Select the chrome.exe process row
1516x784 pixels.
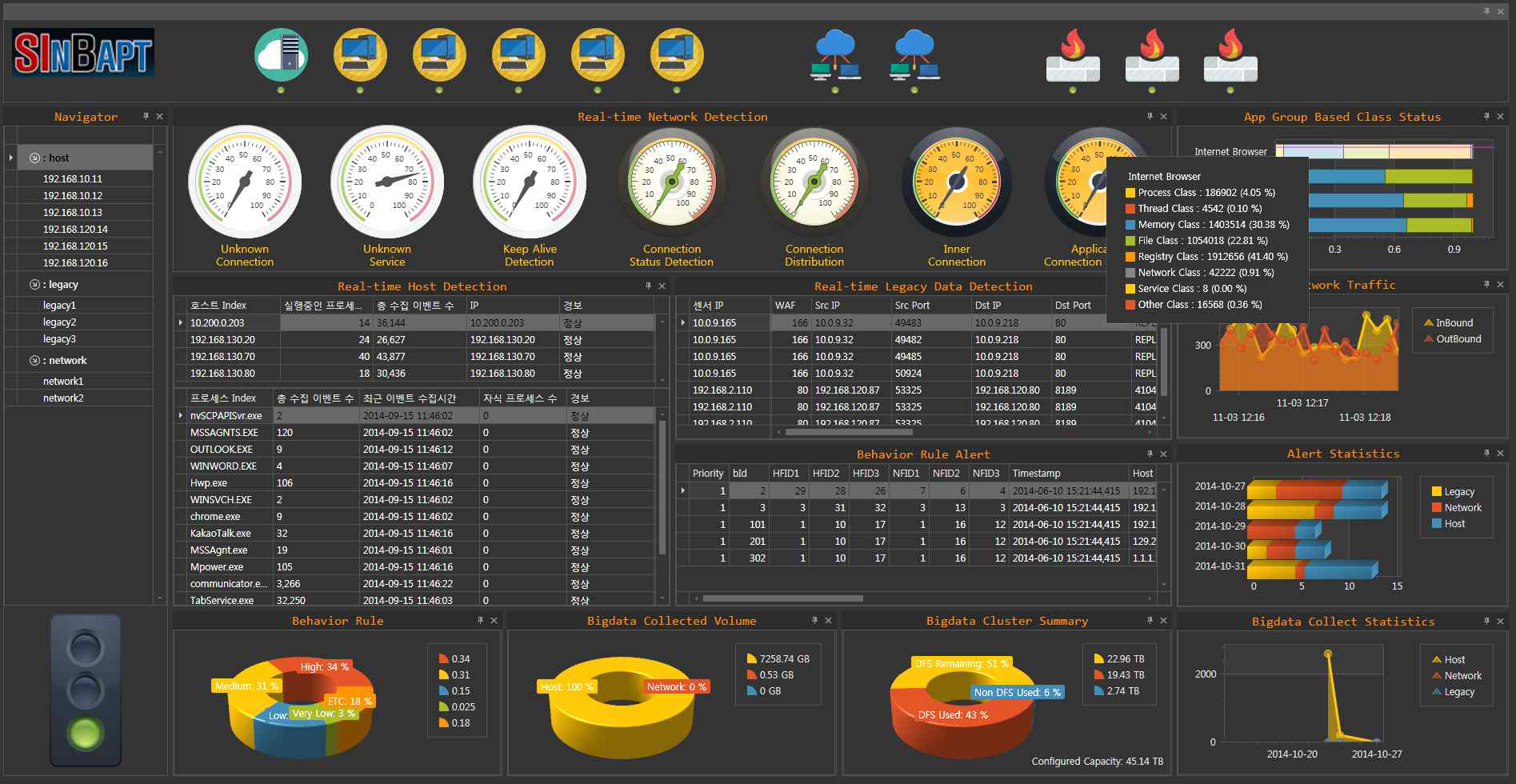[422, 516]
